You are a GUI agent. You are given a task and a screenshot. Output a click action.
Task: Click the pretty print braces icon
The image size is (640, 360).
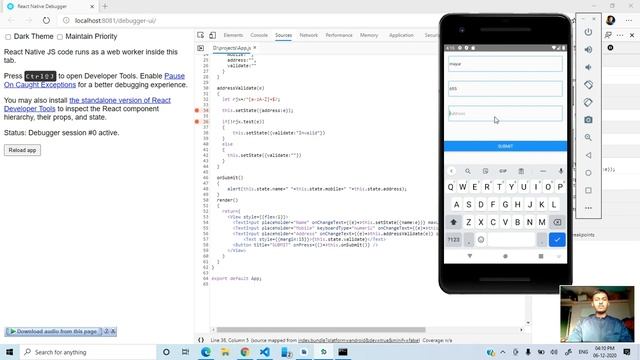[201, 340]
